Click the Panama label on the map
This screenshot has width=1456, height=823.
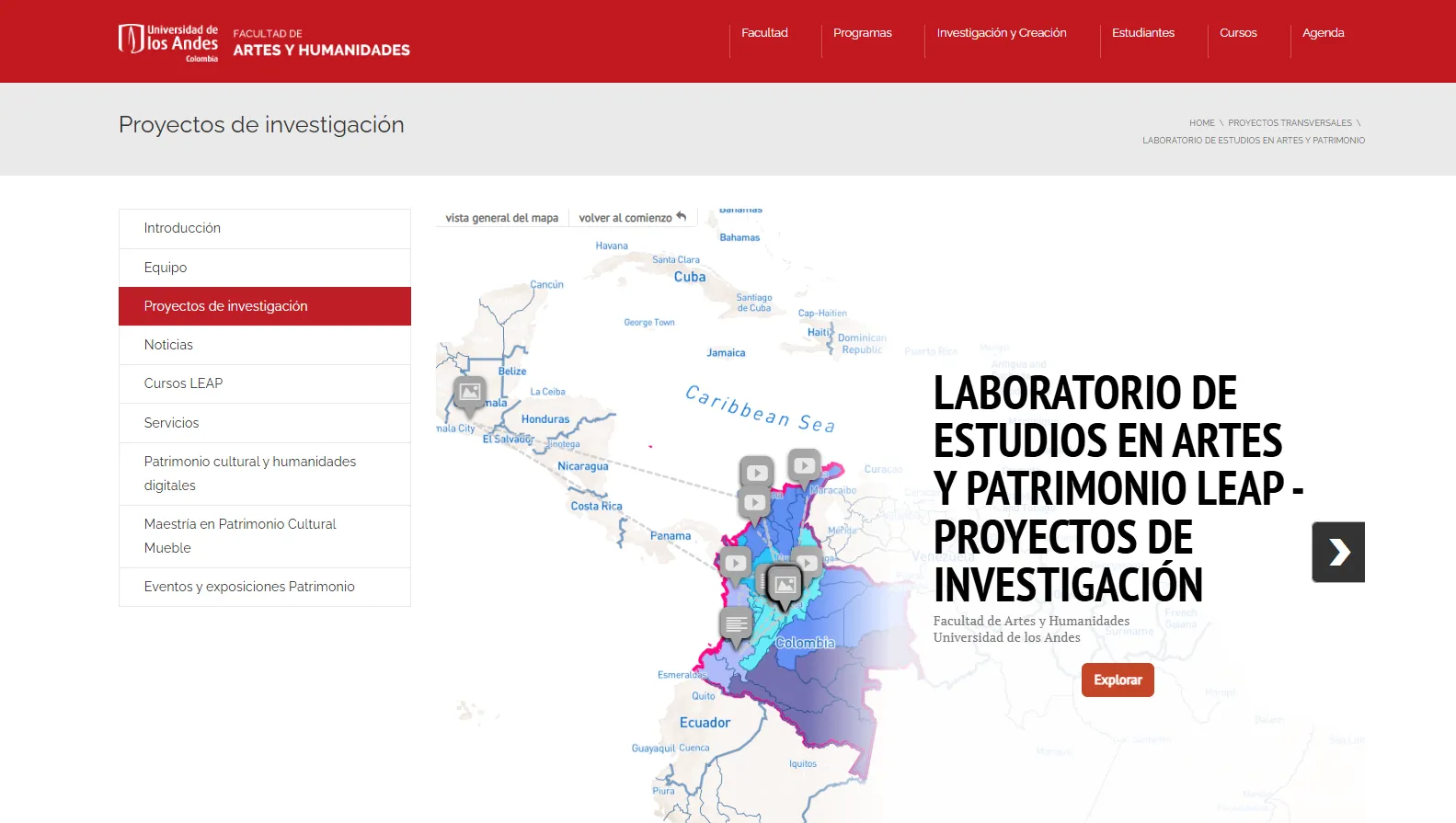tap(671, 536)
